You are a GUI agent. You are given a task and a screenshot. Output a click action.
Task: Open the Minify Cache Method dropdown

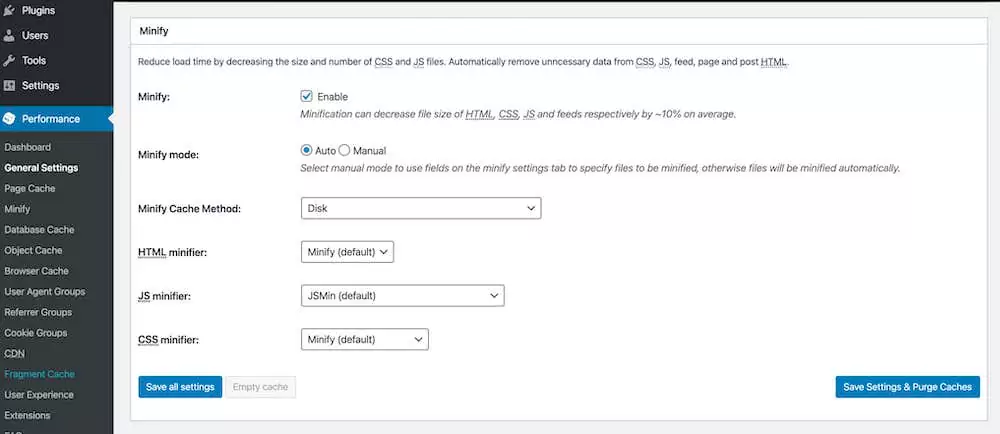pos(420,209)
